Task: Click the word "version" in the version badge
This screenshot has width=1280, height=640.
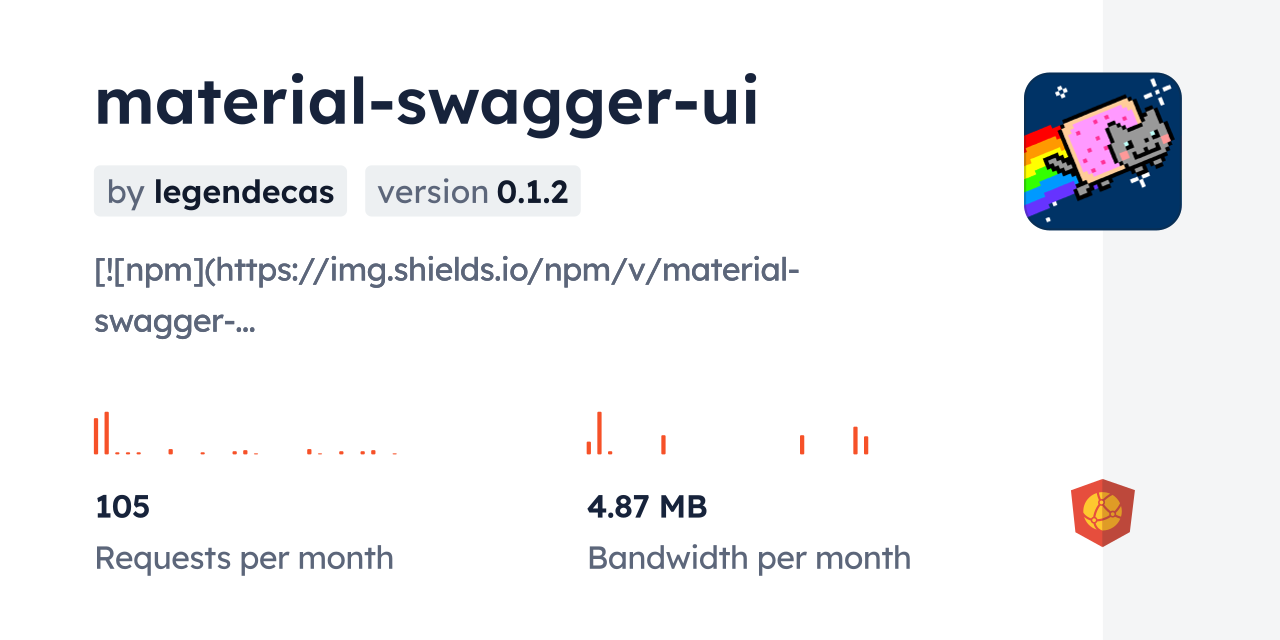Action: [x=433, y=191]
